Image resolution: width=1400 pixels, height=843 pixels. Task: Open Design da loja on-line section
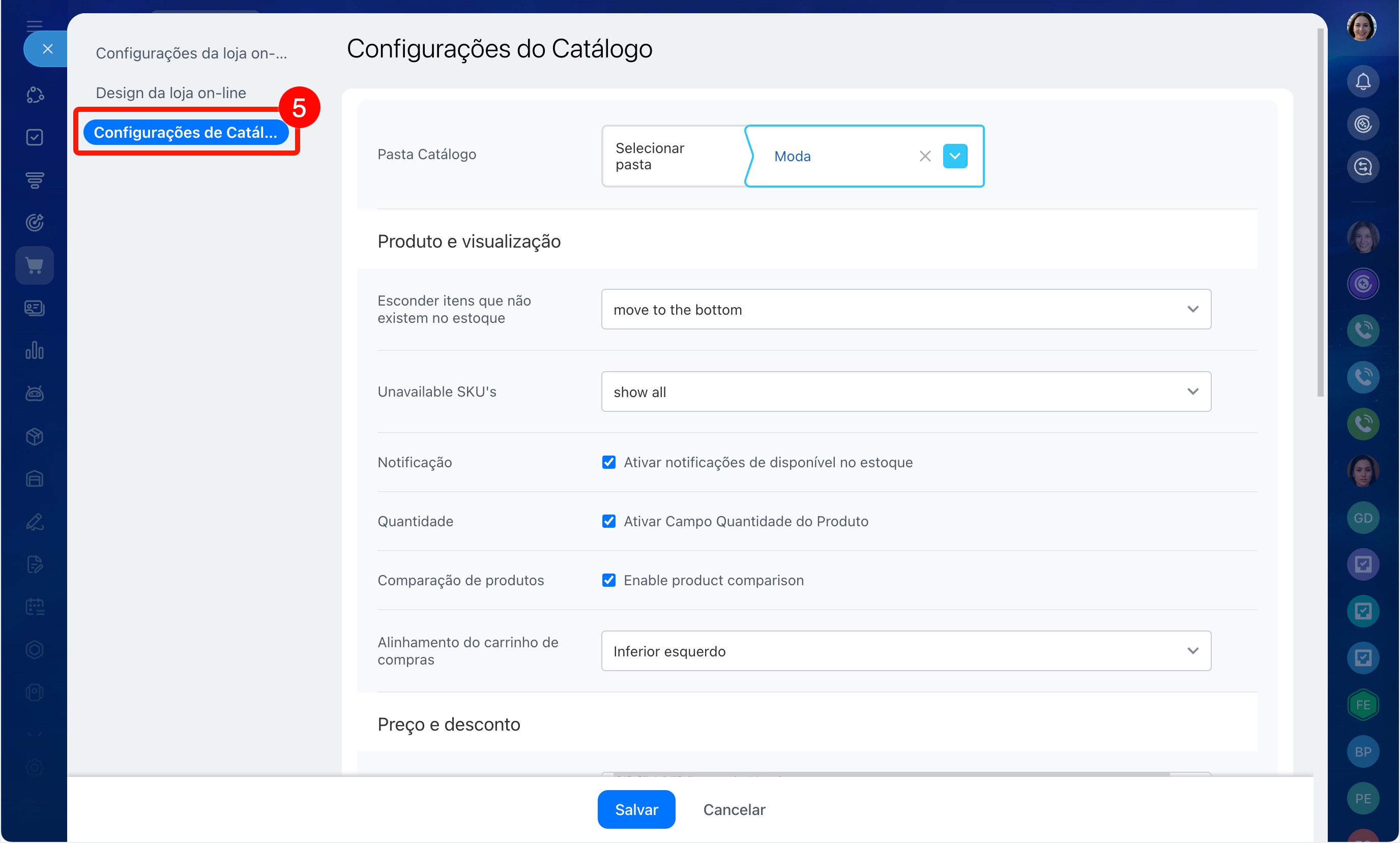[170, 93]
